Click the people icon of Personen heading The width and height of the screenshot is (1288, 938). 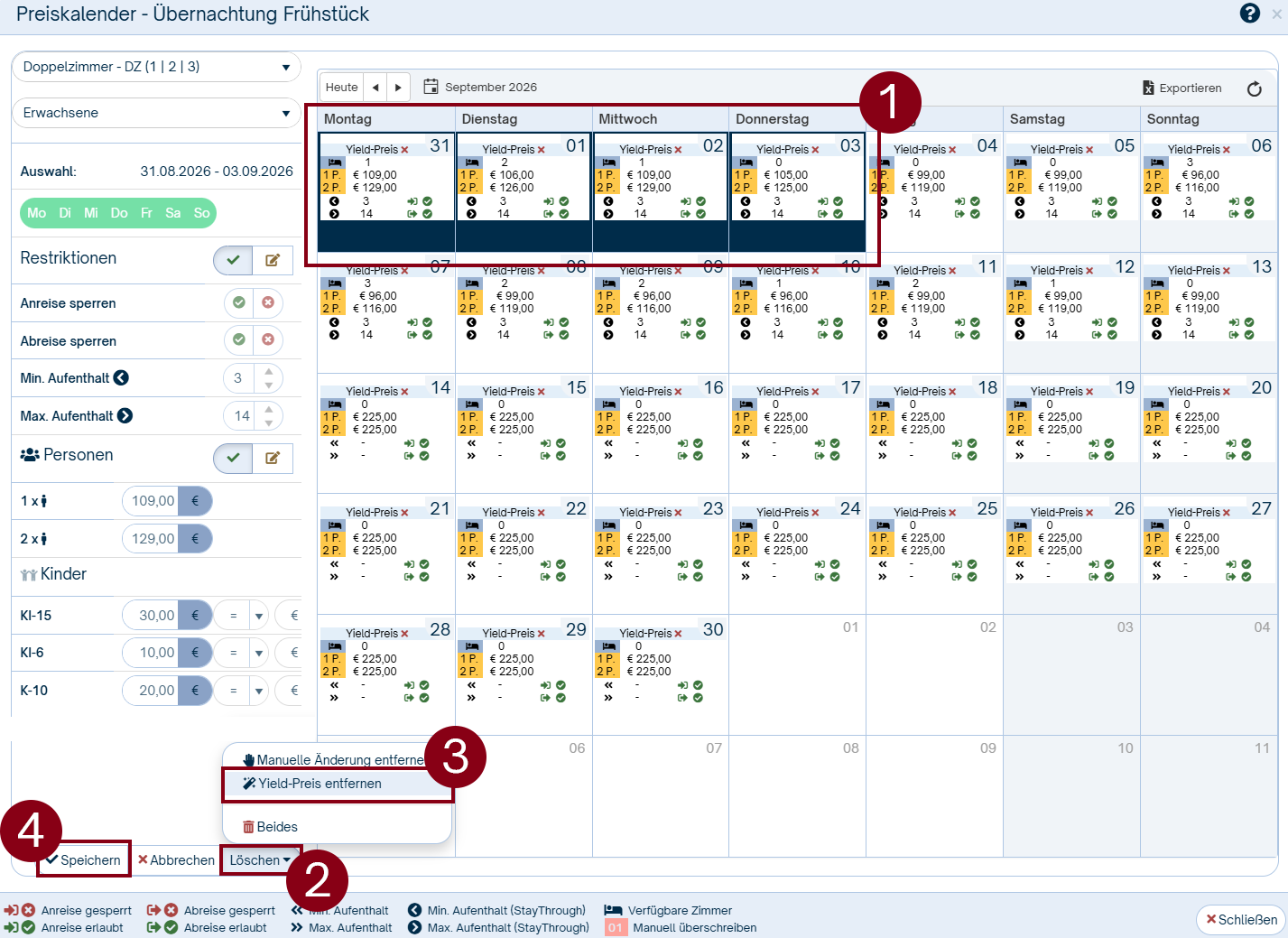(x=30, y=455)
